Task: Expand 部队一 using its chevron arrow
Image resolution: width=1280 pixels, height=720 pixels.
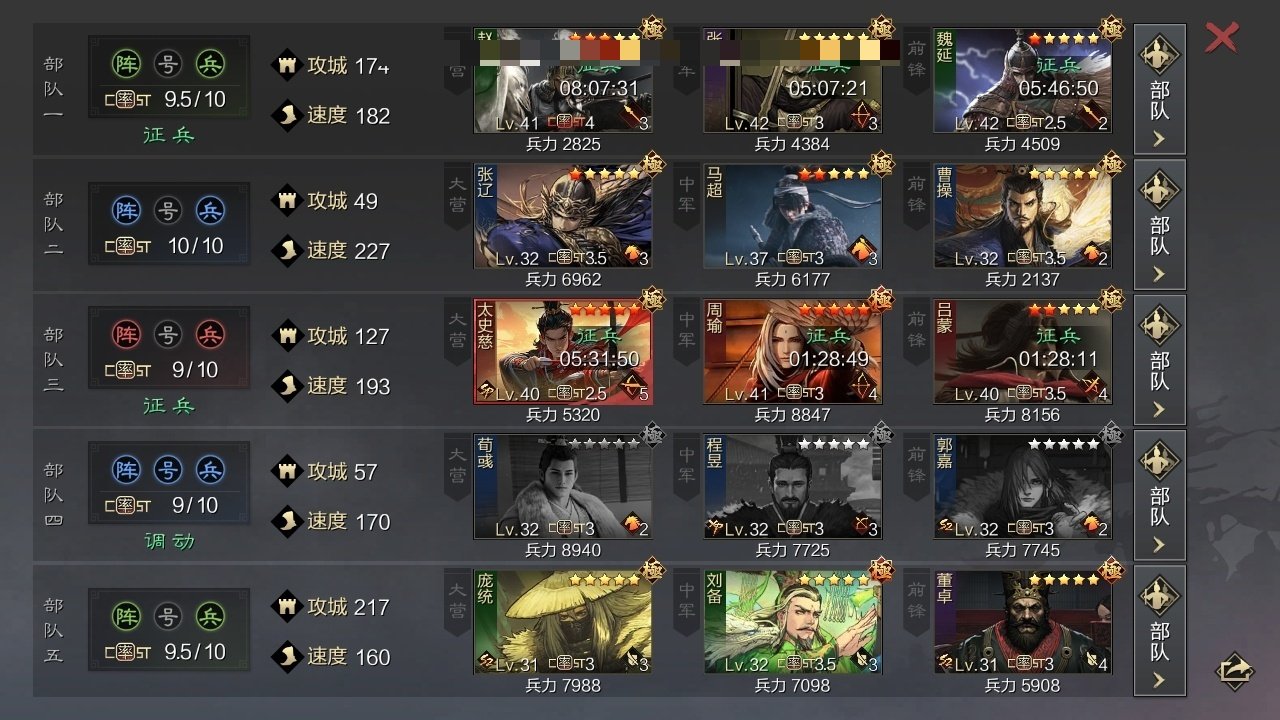Action: click(x=1160, y=138)
